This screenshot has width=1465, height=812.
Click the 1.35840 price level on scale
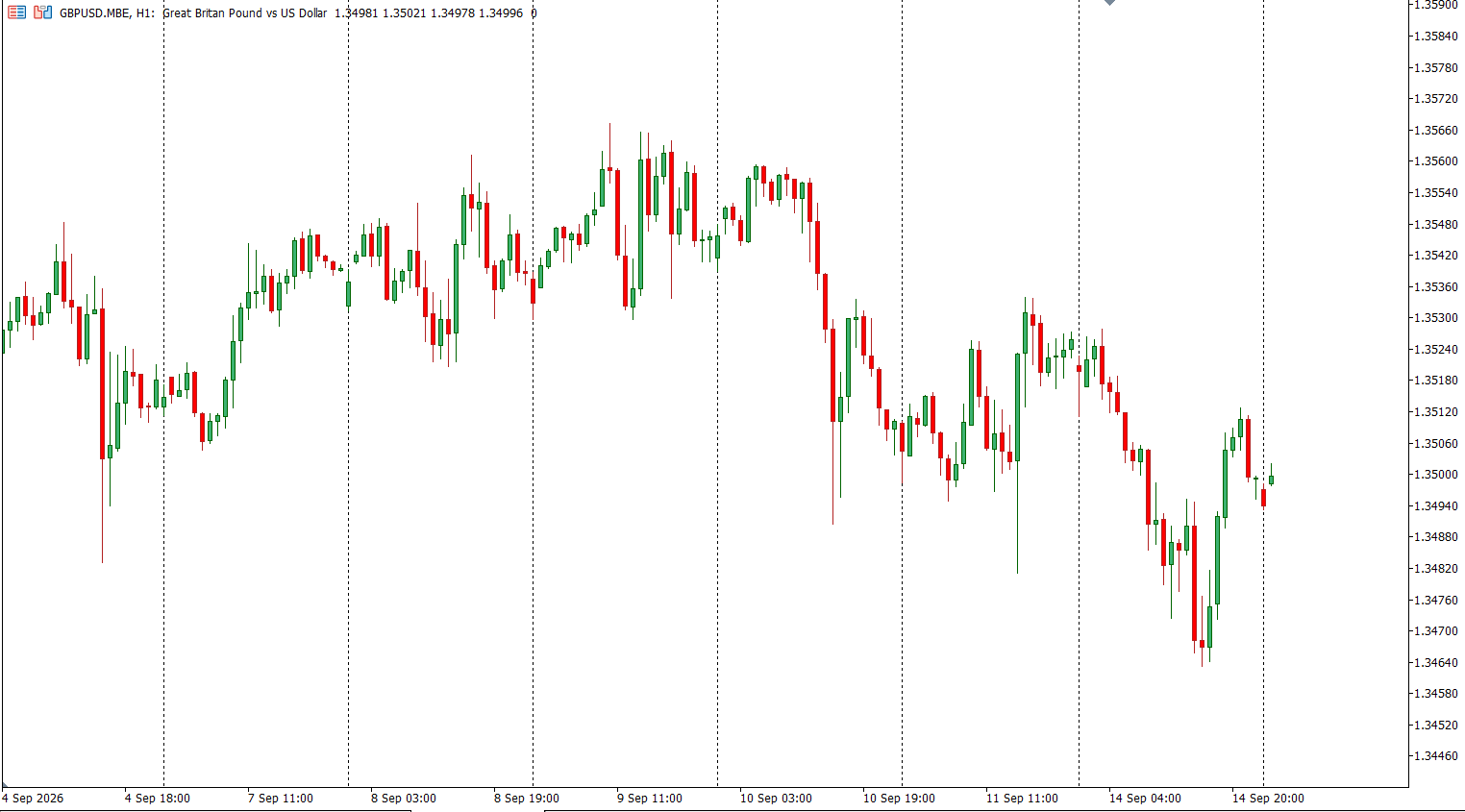[x=1435, y=37]
